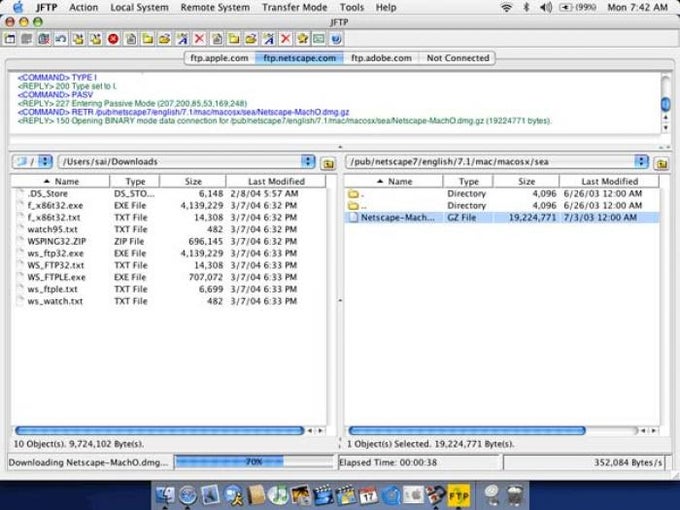Click the first yellow new-folder toolbar icon
680x510 pixels.
(148, 39)
